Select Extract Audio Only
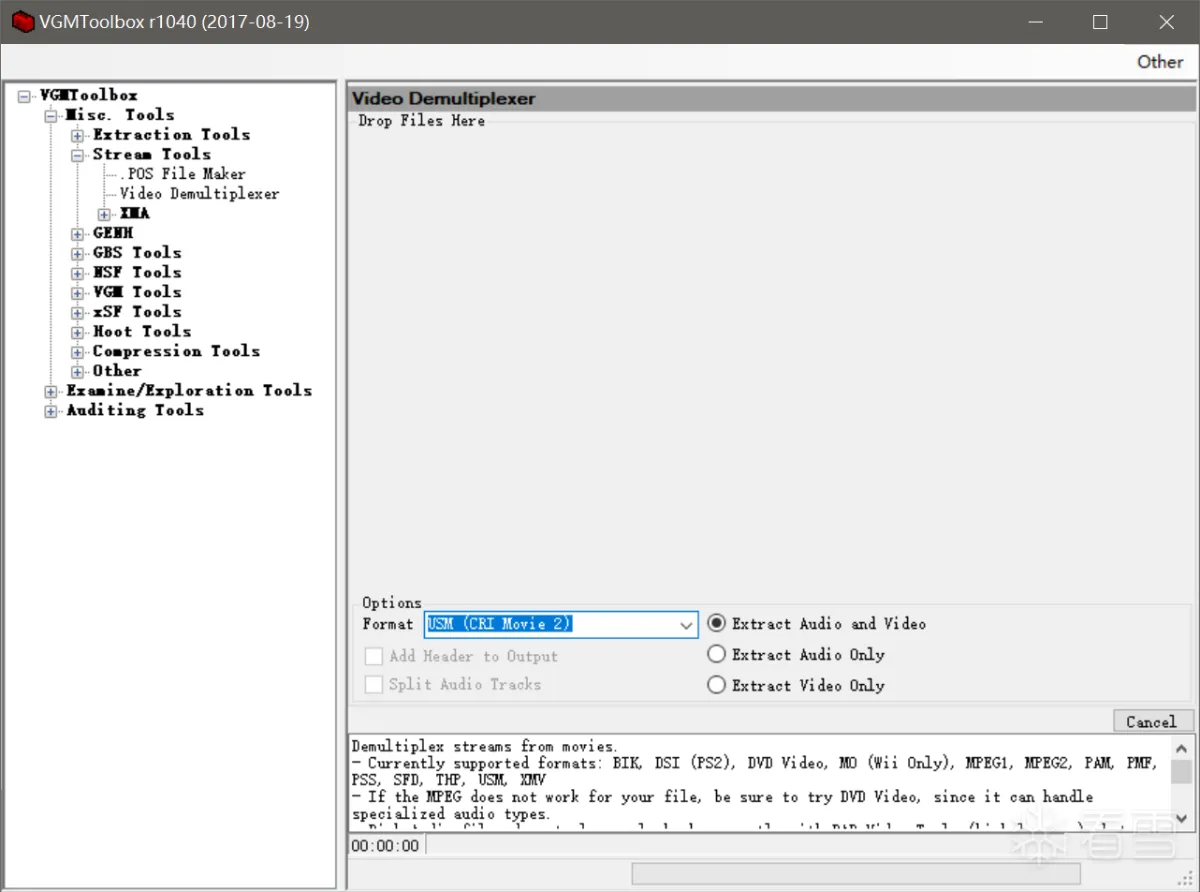Image resolution: width=1200 pixels, height=892 pixels. pyautogui.click(x=717, y=654)
